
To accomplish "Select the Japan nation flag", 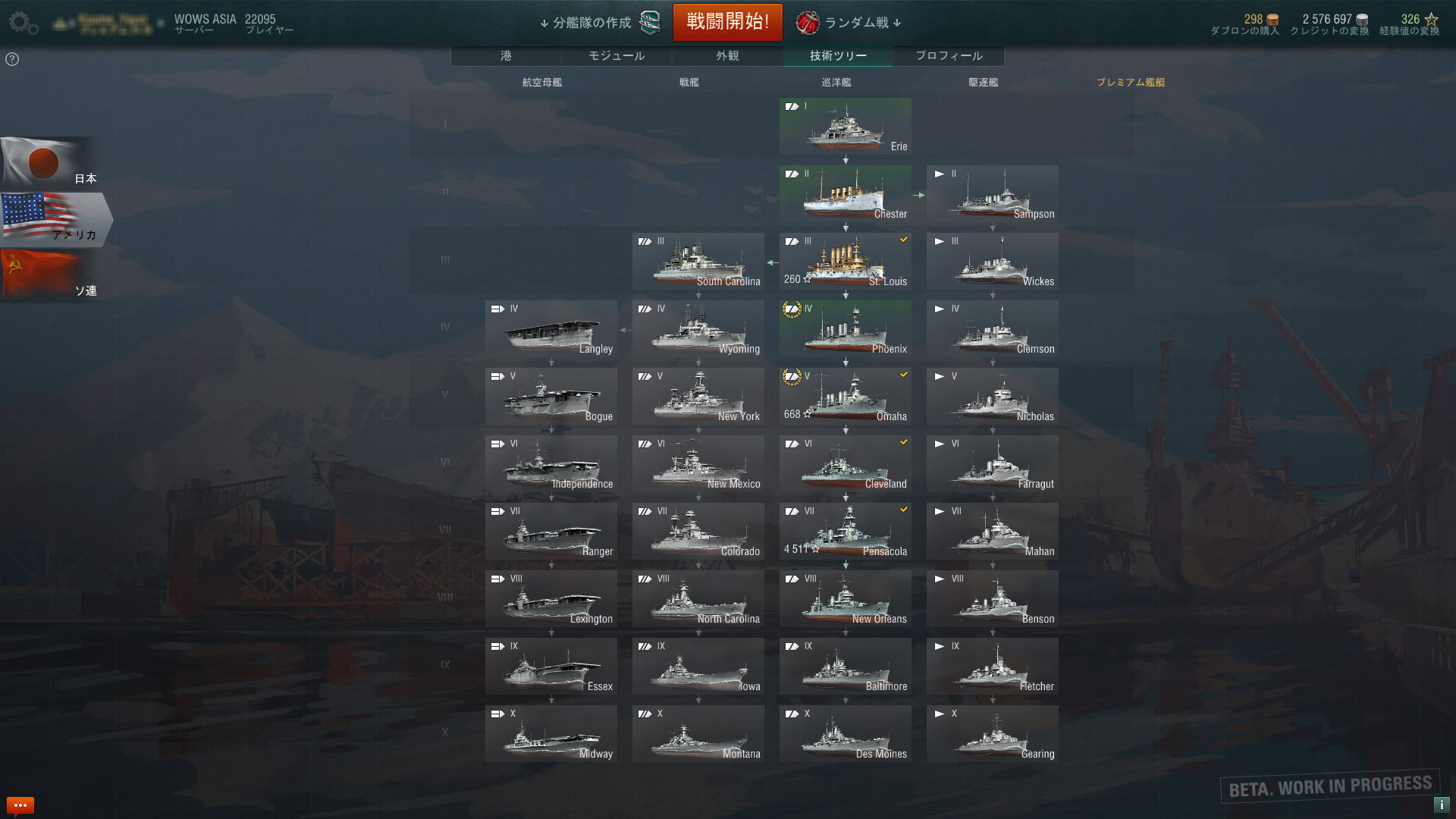I will tap(49, 163).
